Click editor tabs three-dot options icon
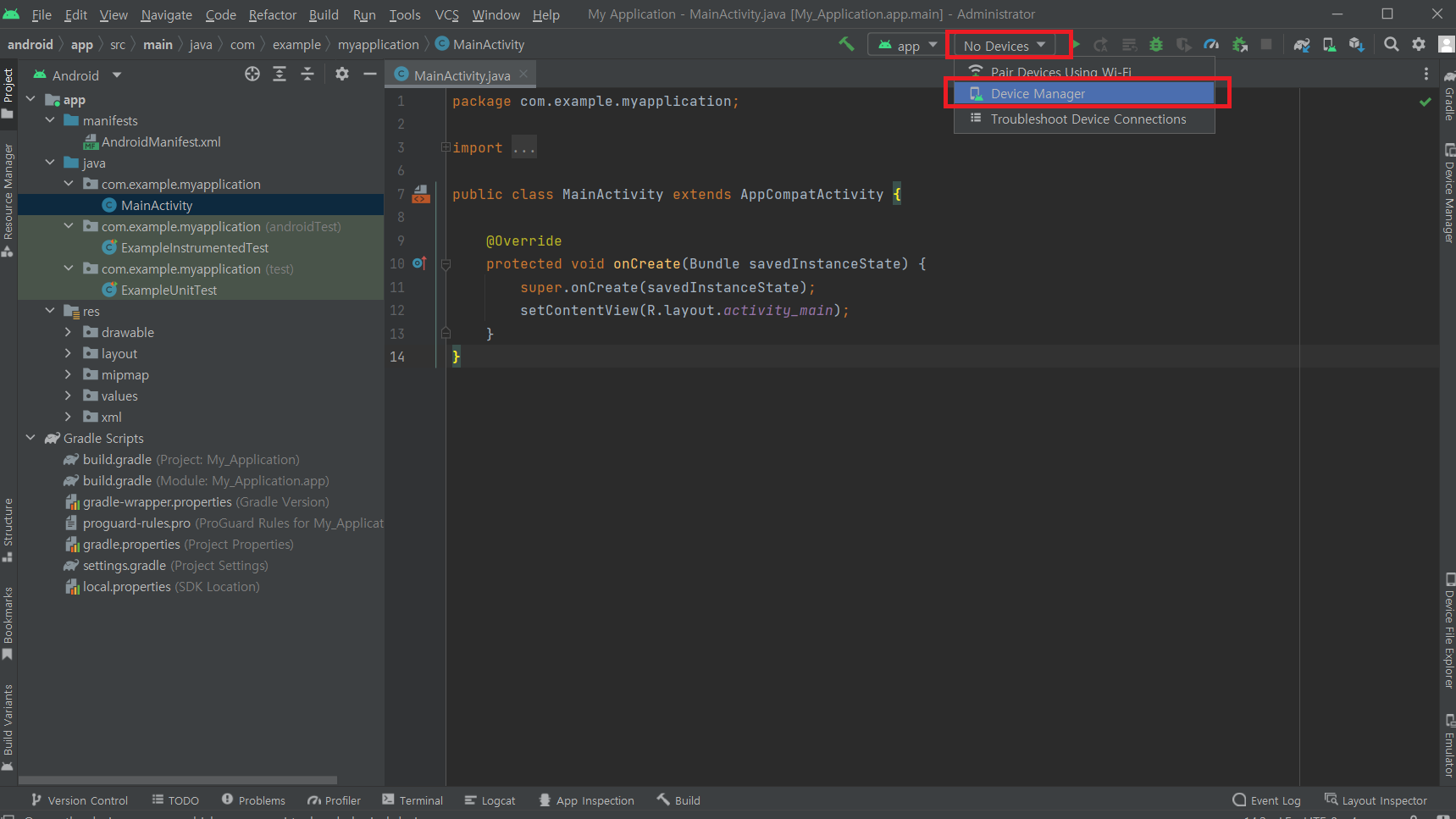This screenshot has width=1456, height=819. [x=1426, y=75]
